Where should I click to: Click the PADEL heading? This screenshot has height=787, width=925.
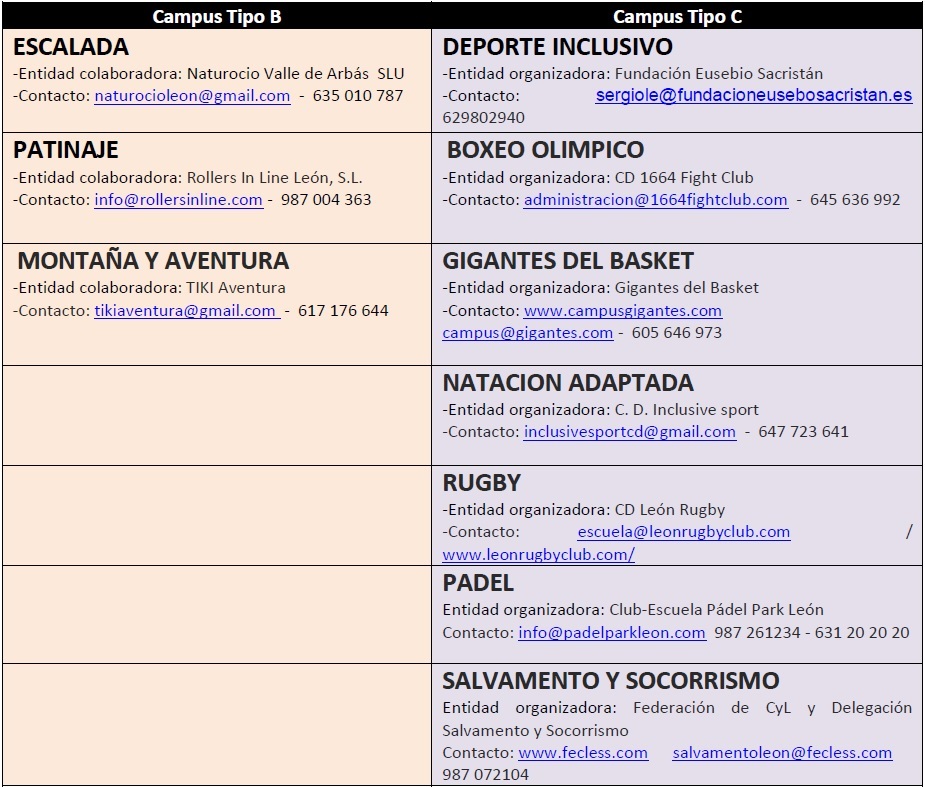[478, 583]
